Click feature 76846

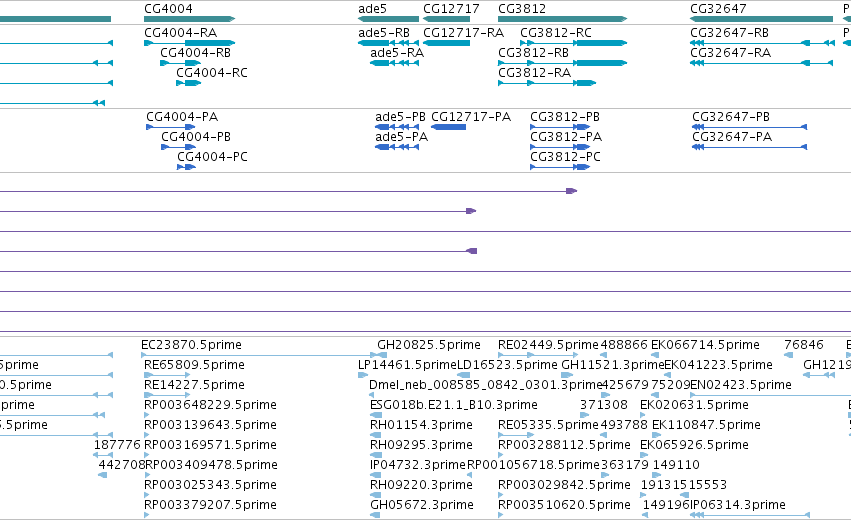[804, 345]
